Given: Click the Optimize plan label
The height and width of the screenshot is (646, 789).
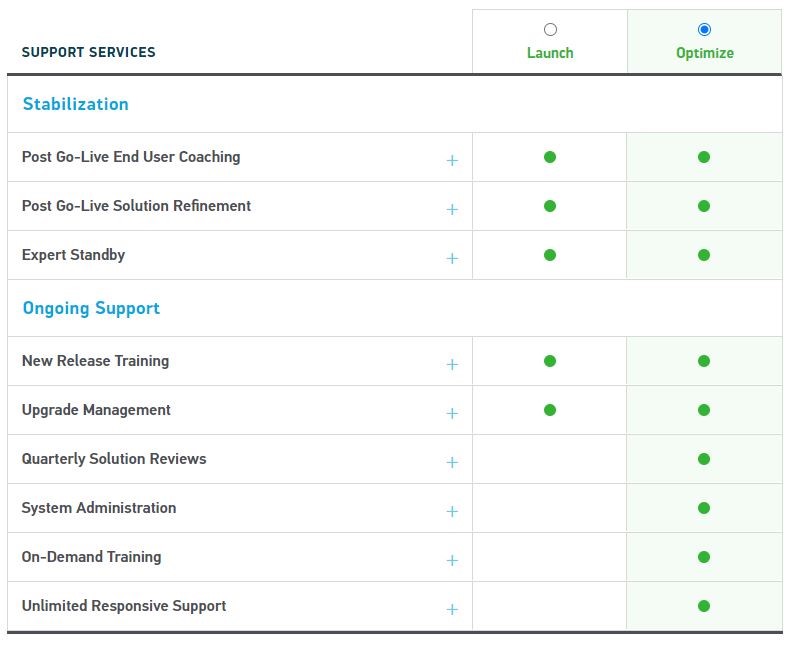Looking at the screenshot, I should click(x=704, y=53).
